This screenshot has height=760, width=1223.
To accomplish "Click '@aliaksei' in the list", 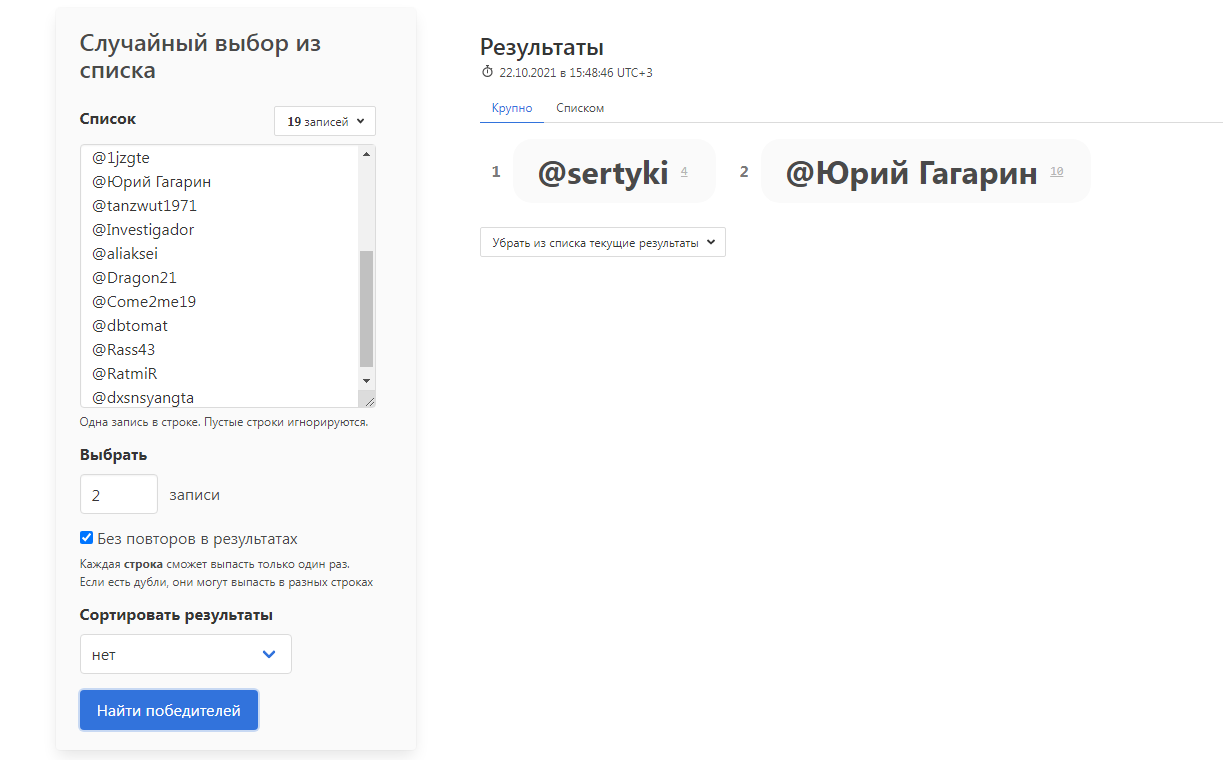I will pos(125,253).
